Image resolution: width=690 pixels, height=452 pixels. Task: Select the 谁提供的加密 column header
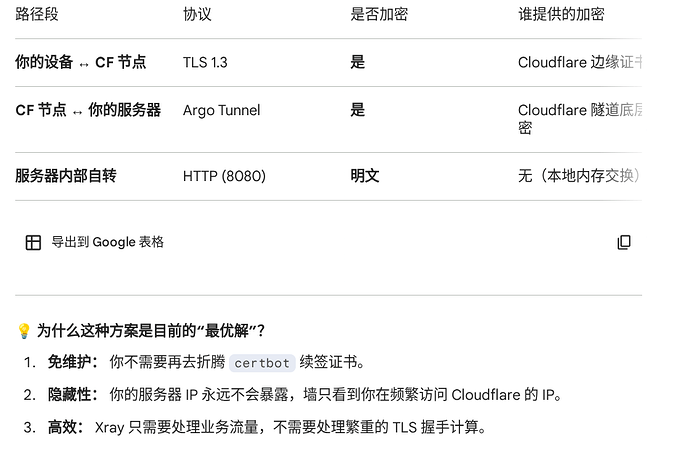[x=561, y=14]
